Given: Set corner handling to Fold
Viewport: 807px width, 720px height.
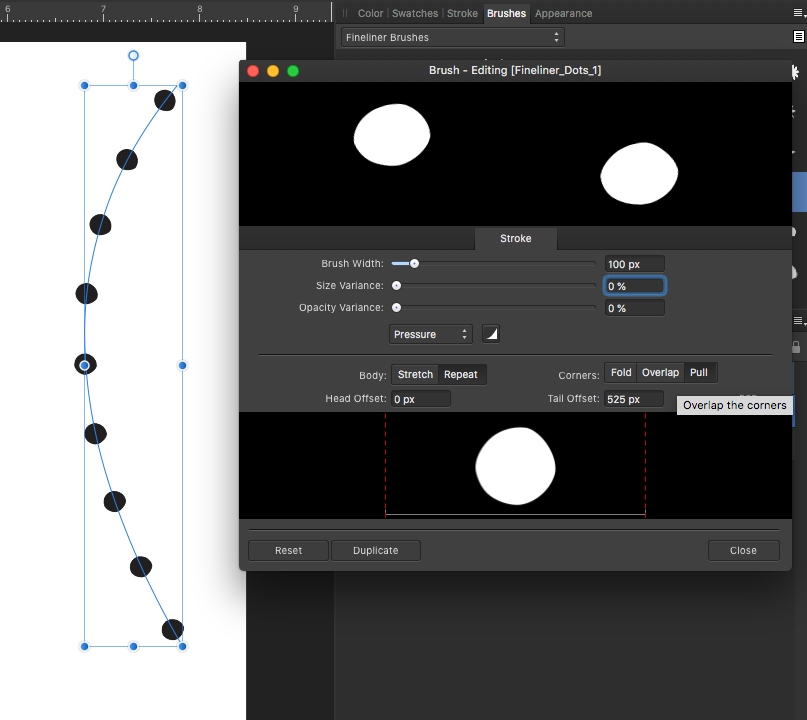Looking at the screenshot, I should pyautogui.click(x=621, y=371).
